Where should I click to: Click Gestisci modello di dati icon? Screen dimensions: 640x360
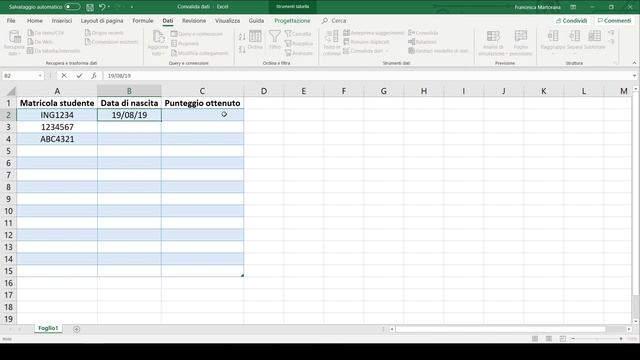point(411,51)
